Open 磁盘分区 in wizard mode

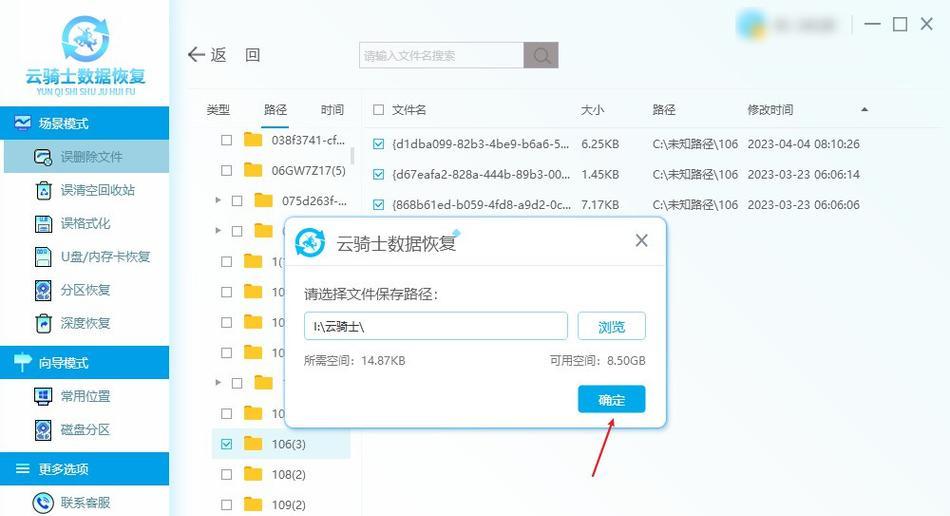click(85, 430)
